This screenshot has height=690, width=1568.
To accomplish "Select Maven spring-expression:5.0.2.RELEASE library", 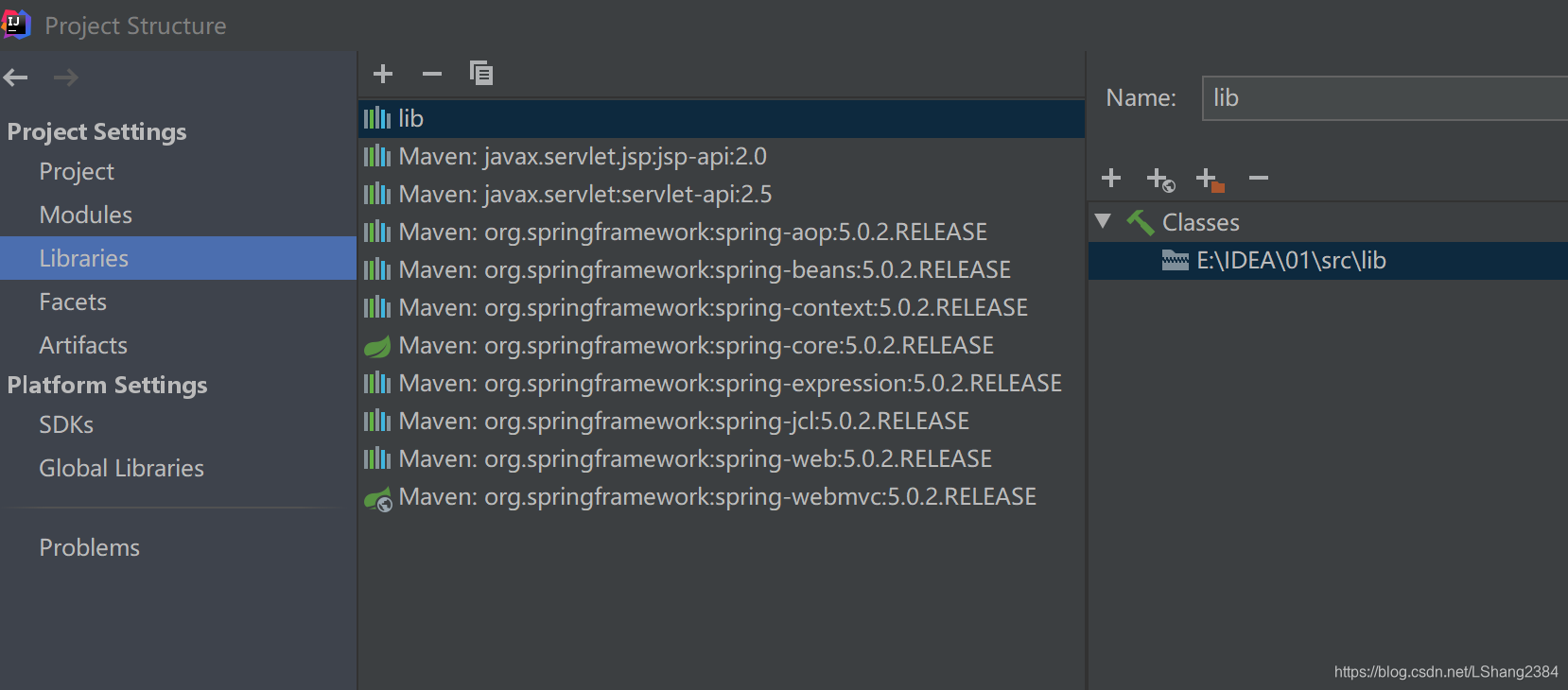I will click(x=722, y=383).
